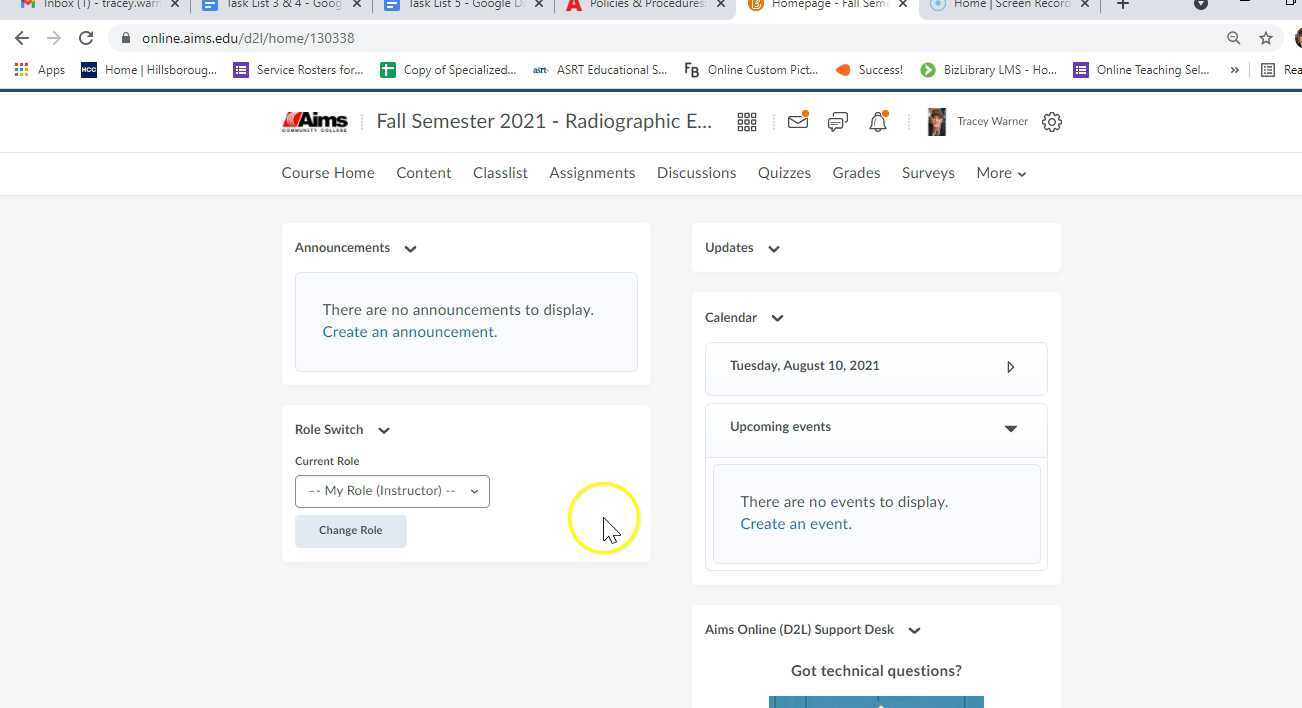This screenshot has width=1302, height=708.
Task: Advance the calendar past Tuesday, August 10
Action: click(x=1010, y=366)
